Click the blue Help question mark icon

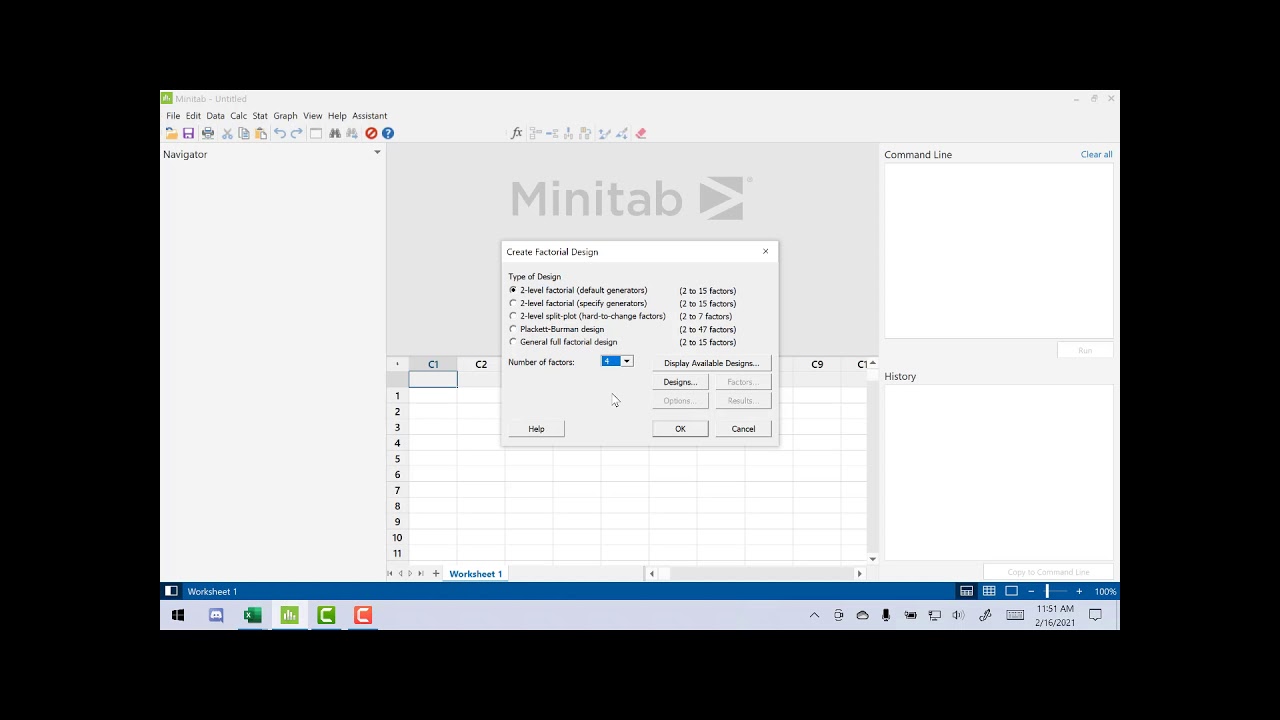point(388,133)
